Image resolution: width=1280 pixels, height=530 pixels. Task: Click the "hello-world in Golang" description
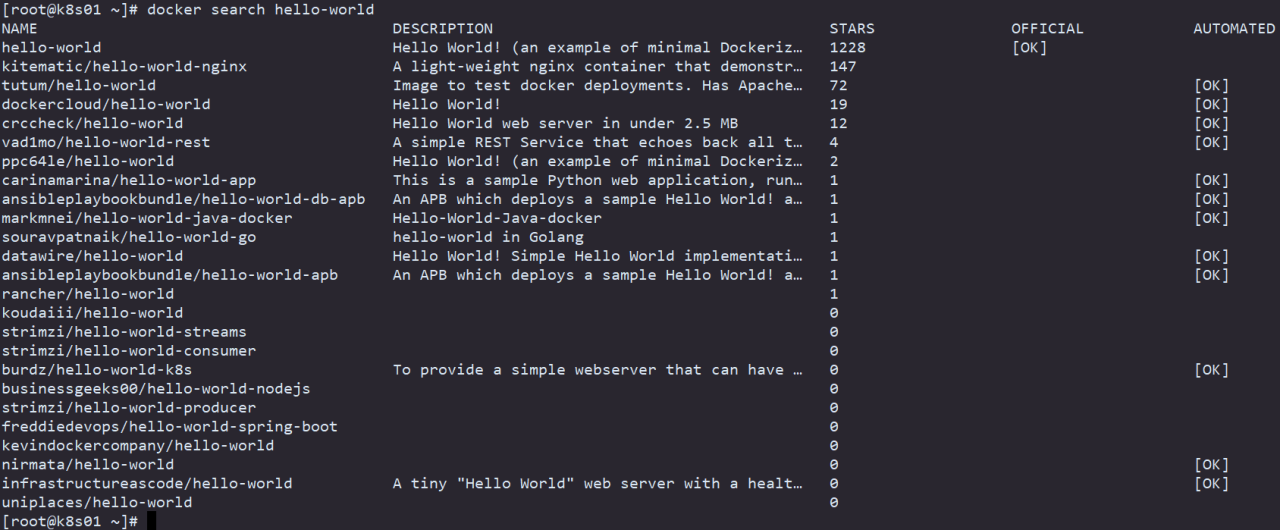click(x=488, y=238)
